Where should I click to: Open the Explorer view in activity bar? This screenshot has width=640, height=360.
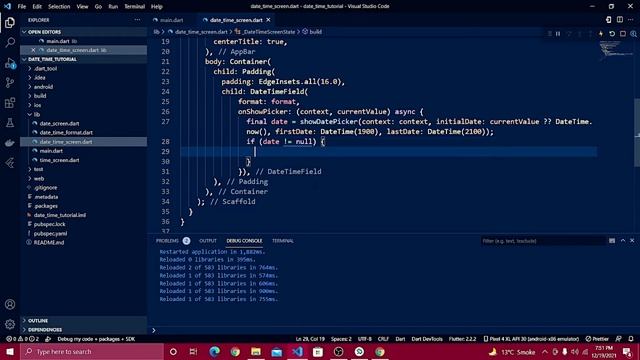click(10, 22)
